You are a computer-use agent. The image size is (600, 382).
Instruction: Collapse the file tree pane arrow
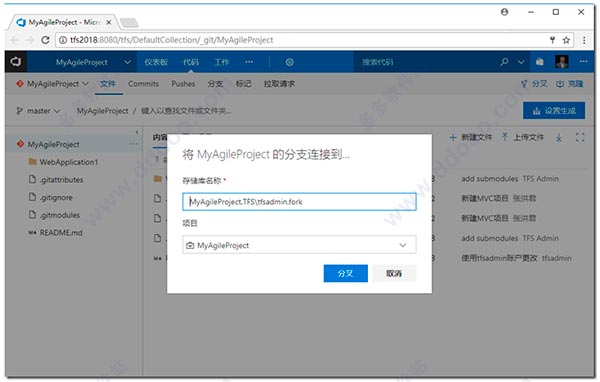pyautogui.click(x=137, y=132)
